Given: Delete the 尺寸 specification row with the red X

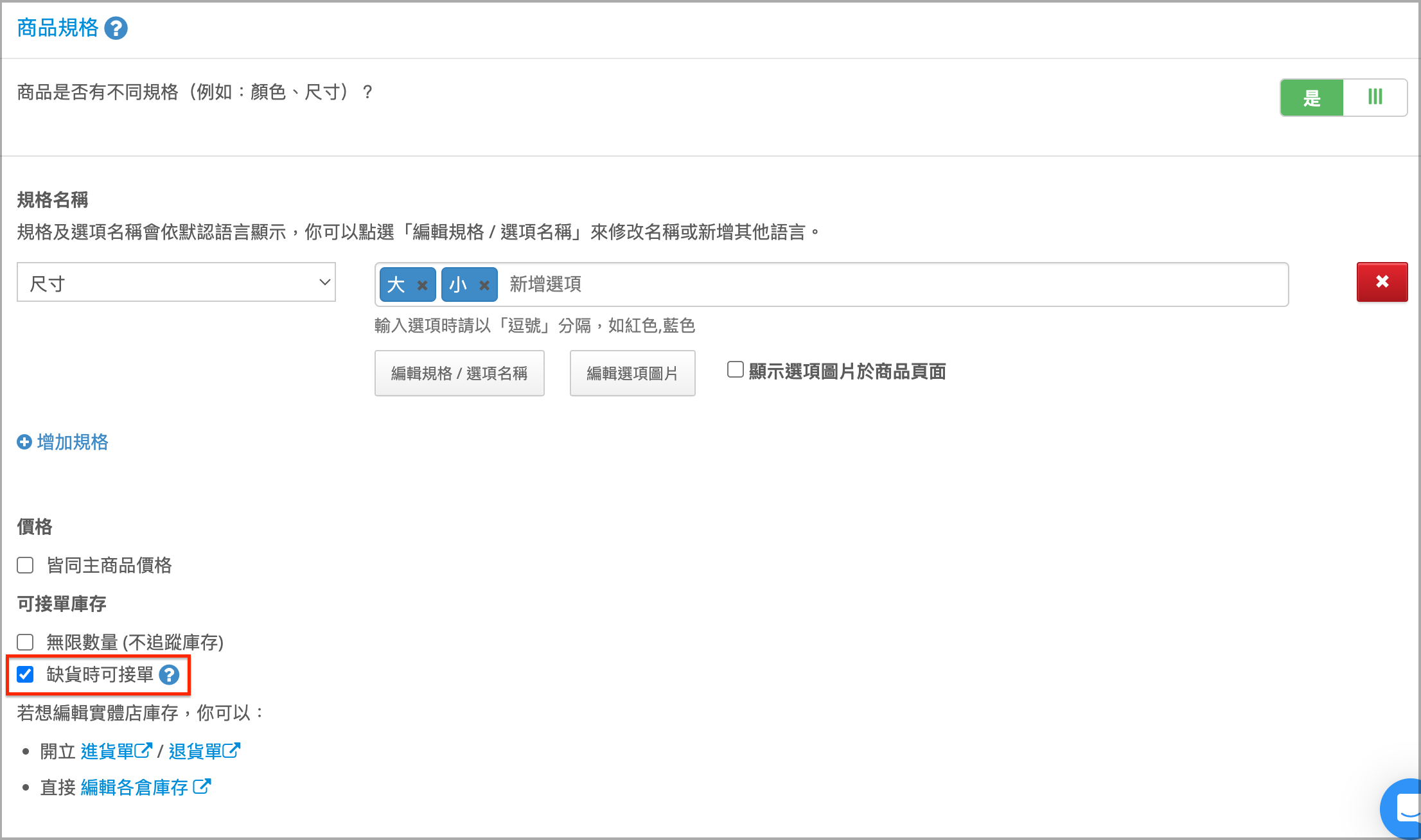Looking at the screenshot, I should click(x=1382, y=282).
